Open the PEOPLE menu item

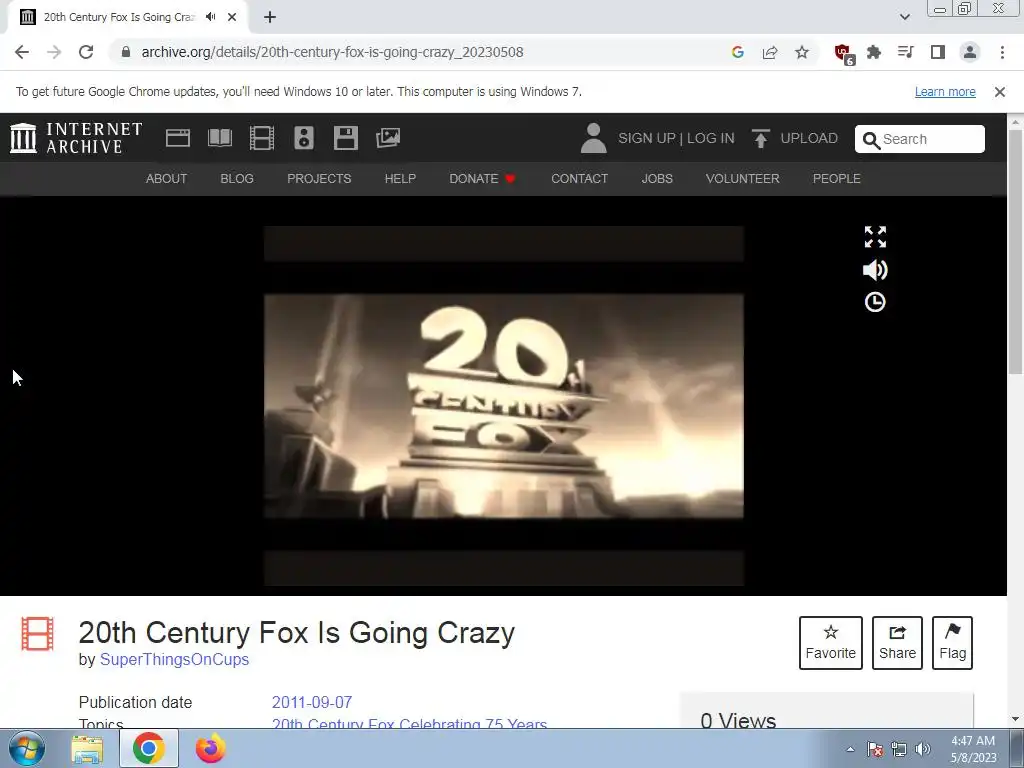pos(837,178)
